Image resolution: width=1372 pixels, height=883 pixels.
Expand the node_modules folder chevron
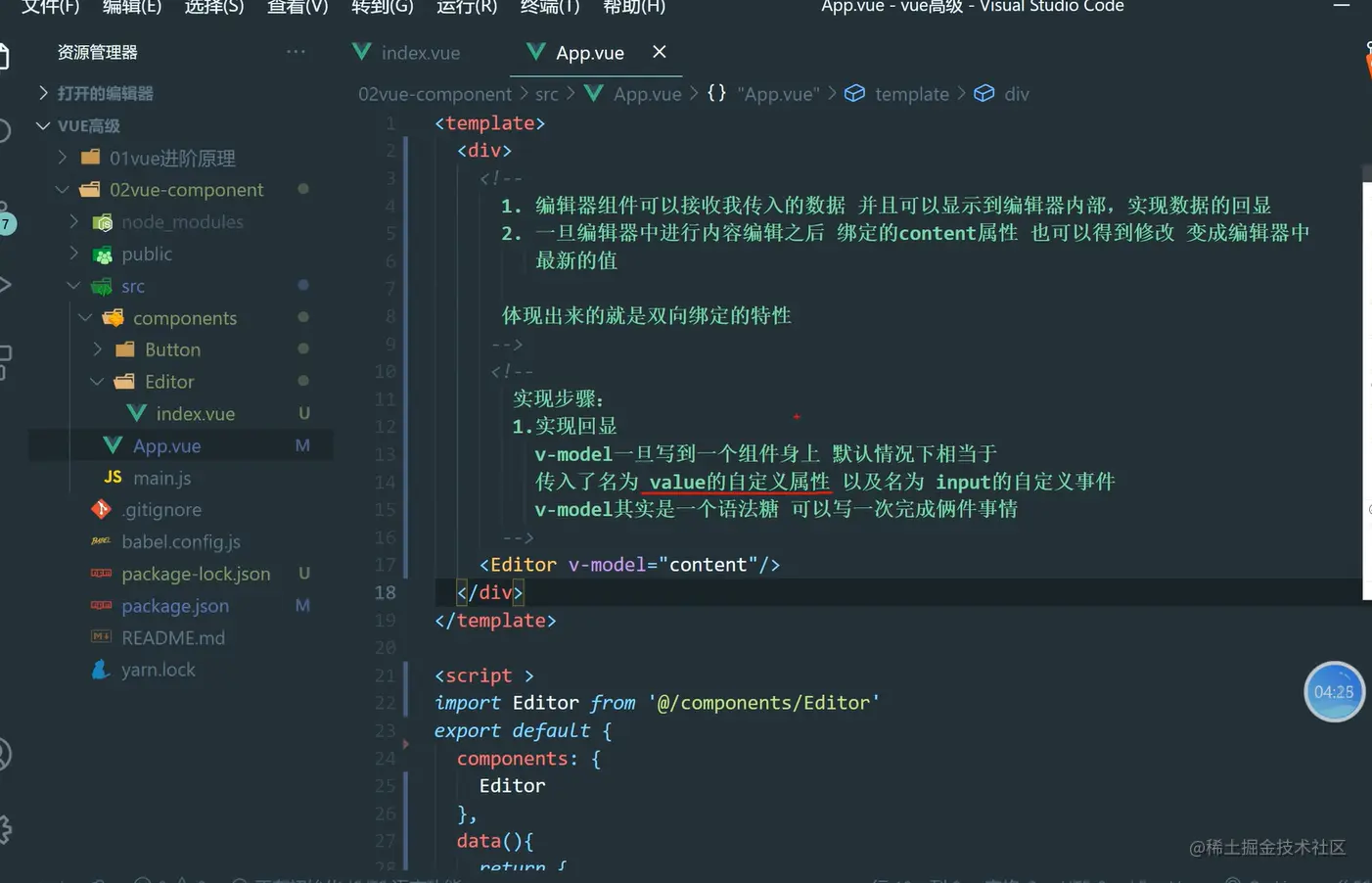pos(74,222)
